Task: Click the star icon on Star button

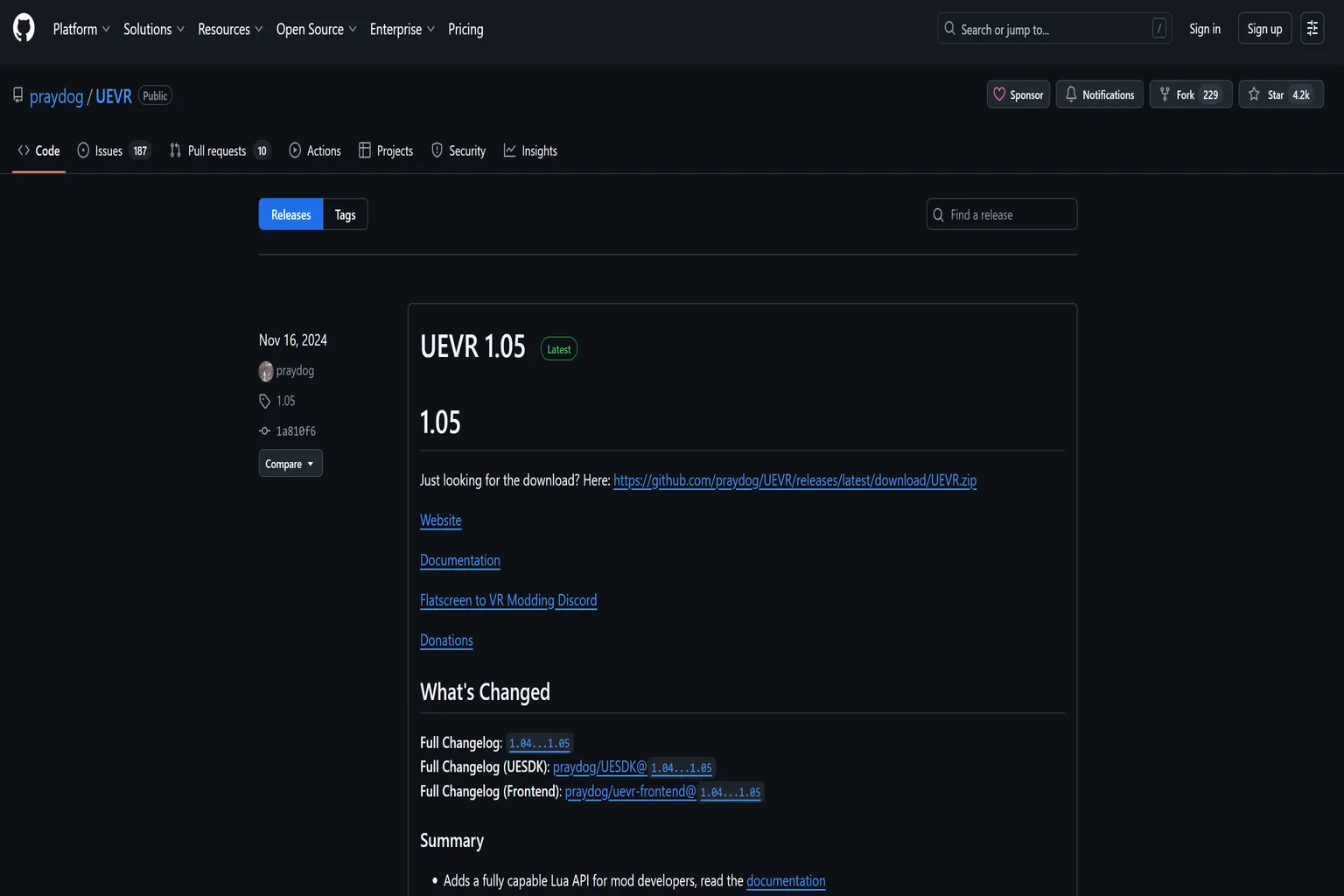Action: point(1255,94)
